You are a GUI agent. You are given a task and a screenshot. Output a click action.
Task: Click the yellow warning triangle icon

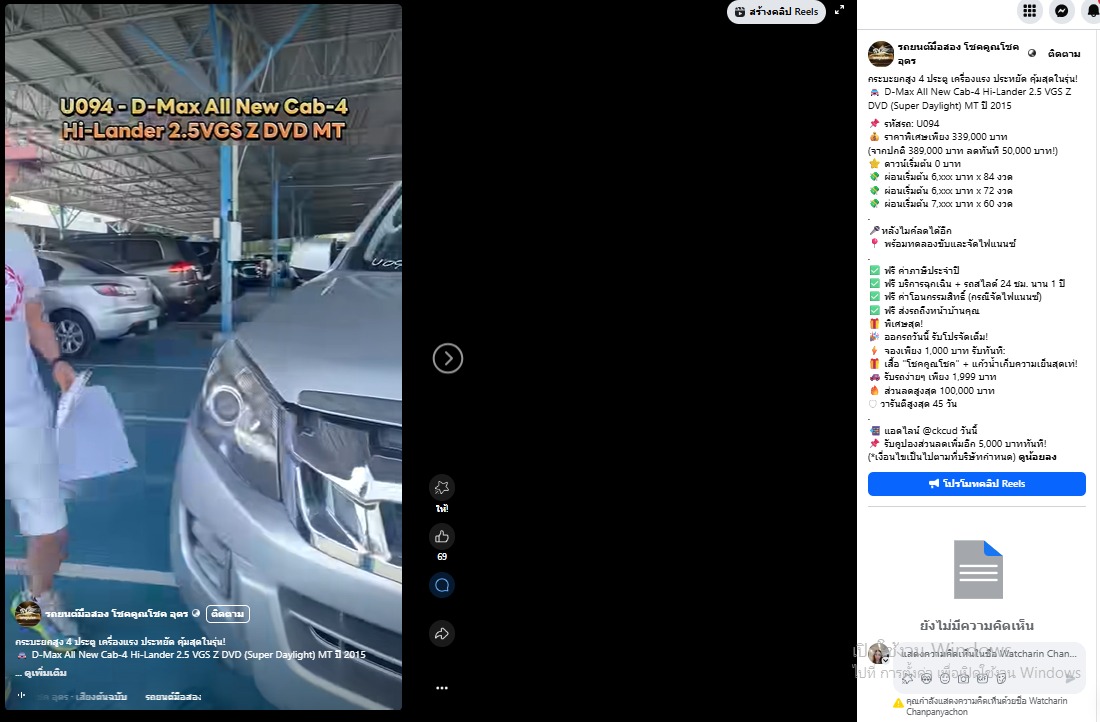pos(898,703)
